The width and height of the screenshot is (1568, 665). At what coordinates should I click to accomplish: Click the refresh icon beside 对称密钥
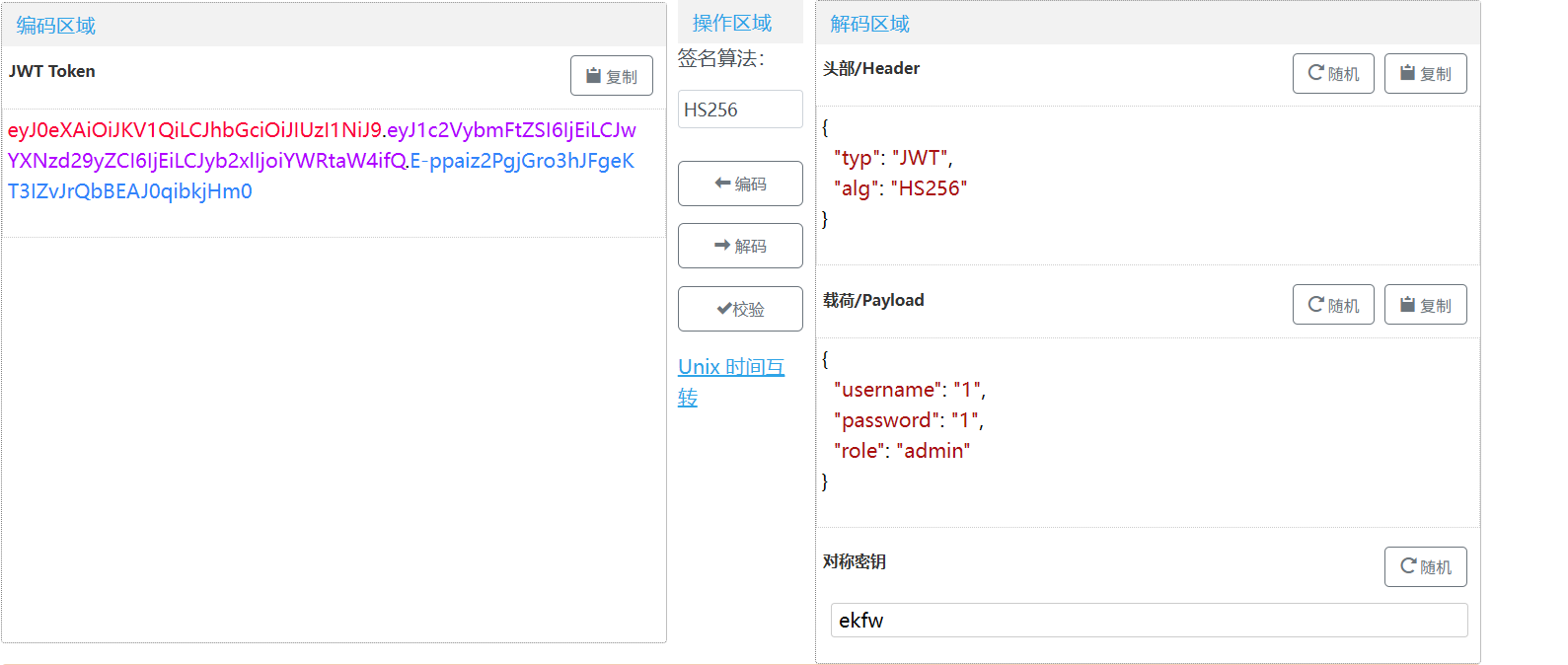click(x=1408, y=566)
